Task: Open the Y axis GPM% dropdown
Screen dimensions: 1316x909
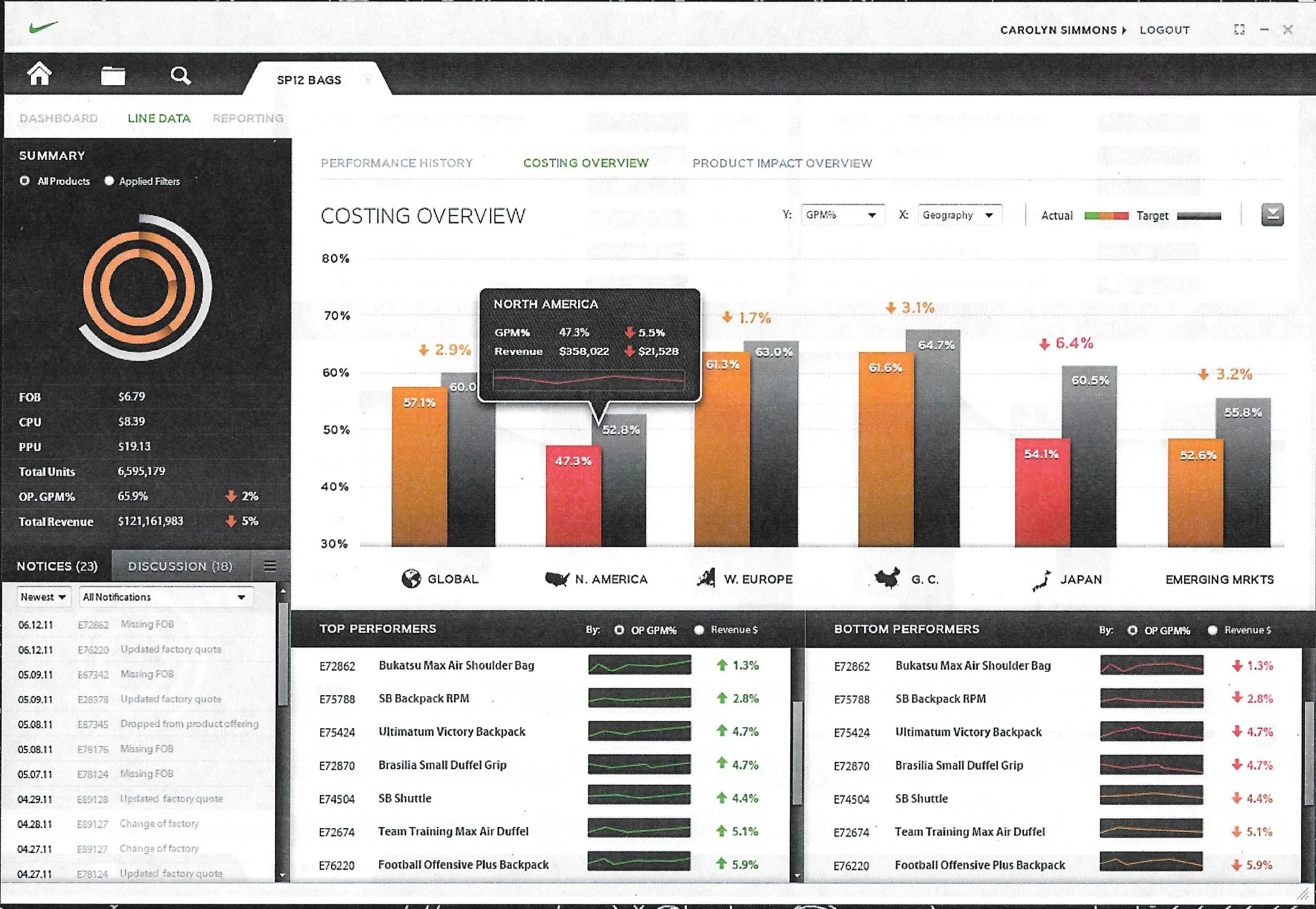Action: (x=842, y=215)
